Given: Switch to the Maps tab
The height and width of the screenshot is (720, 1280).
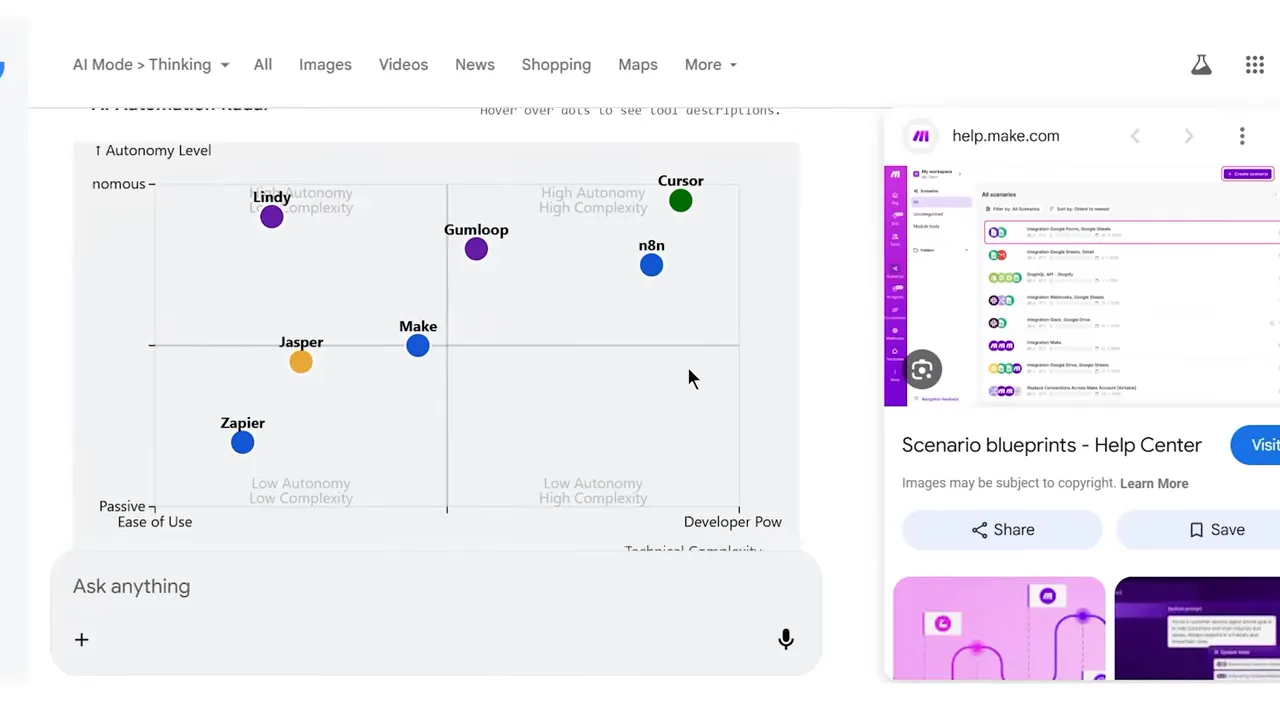Looking at the screenshot, I should click(x=638, y=65).
